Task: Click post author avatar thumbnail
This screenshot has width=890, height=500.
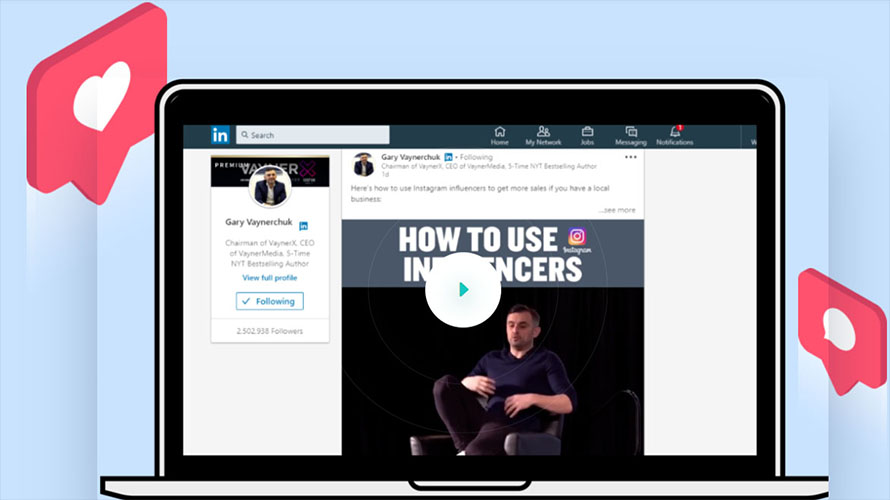Action: coord(363,165)
